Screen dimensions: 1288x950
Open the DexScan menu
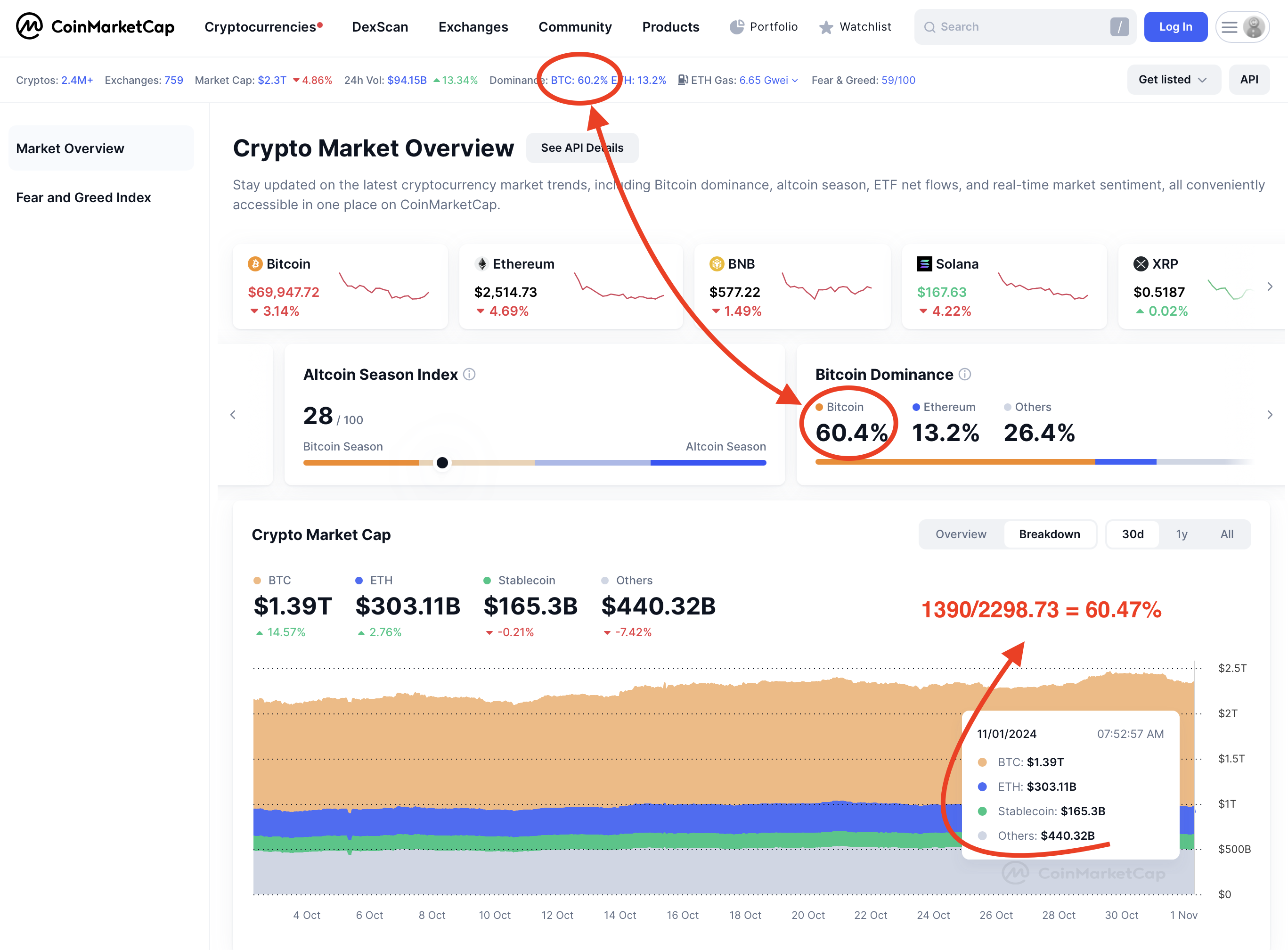pyautogui.click(x=380, y=27)
